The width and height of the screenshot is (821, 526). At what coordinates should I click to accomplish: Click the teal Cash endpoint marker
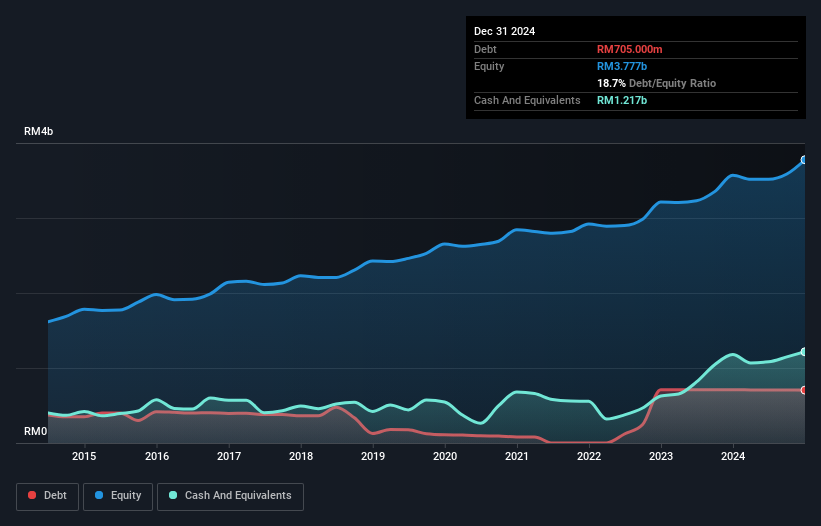804,352
